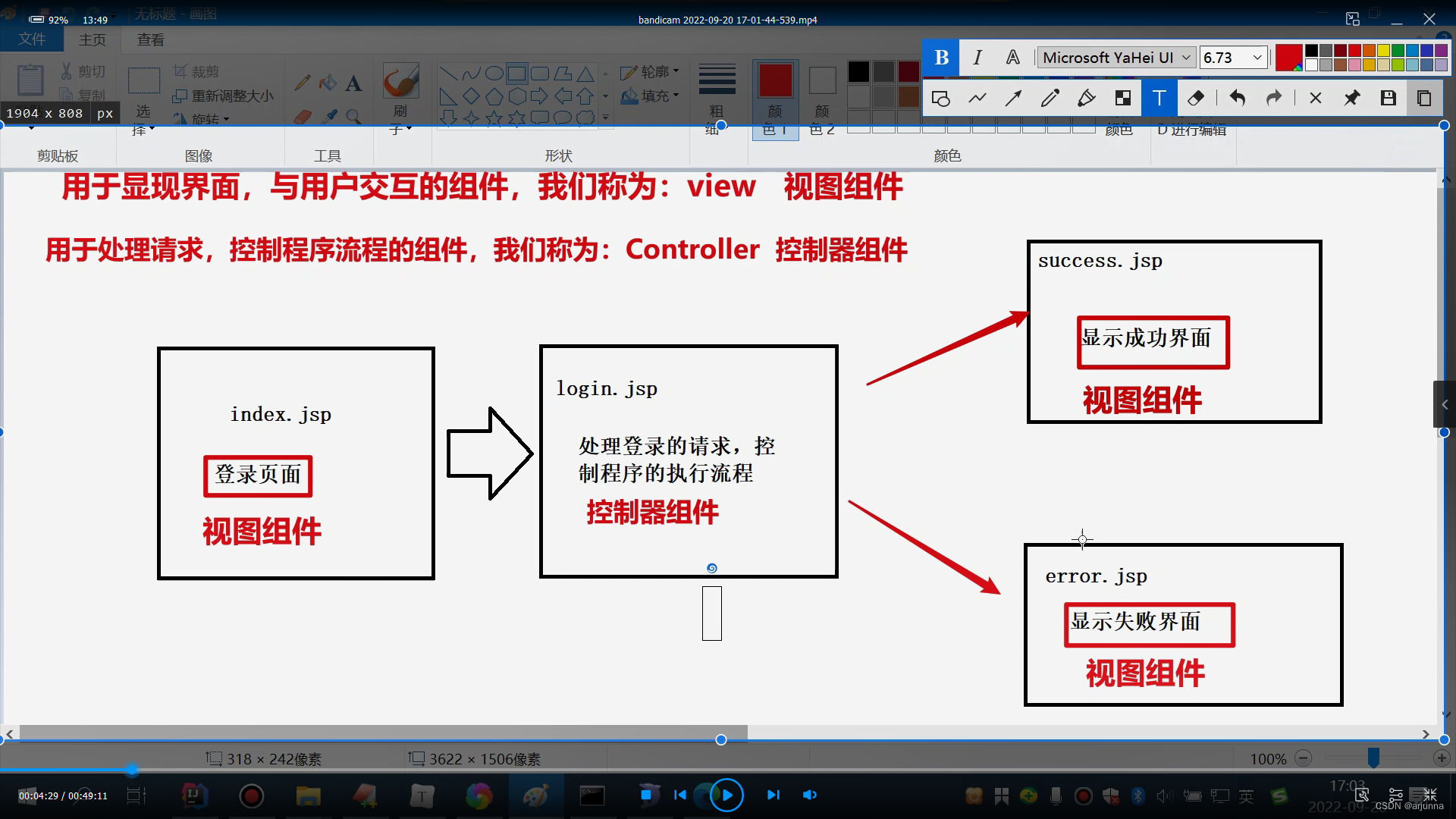Image resolution: width=1456 pixels, height=819 pixels.
Task: Open player settings sliders icon
Action: 1395,794
